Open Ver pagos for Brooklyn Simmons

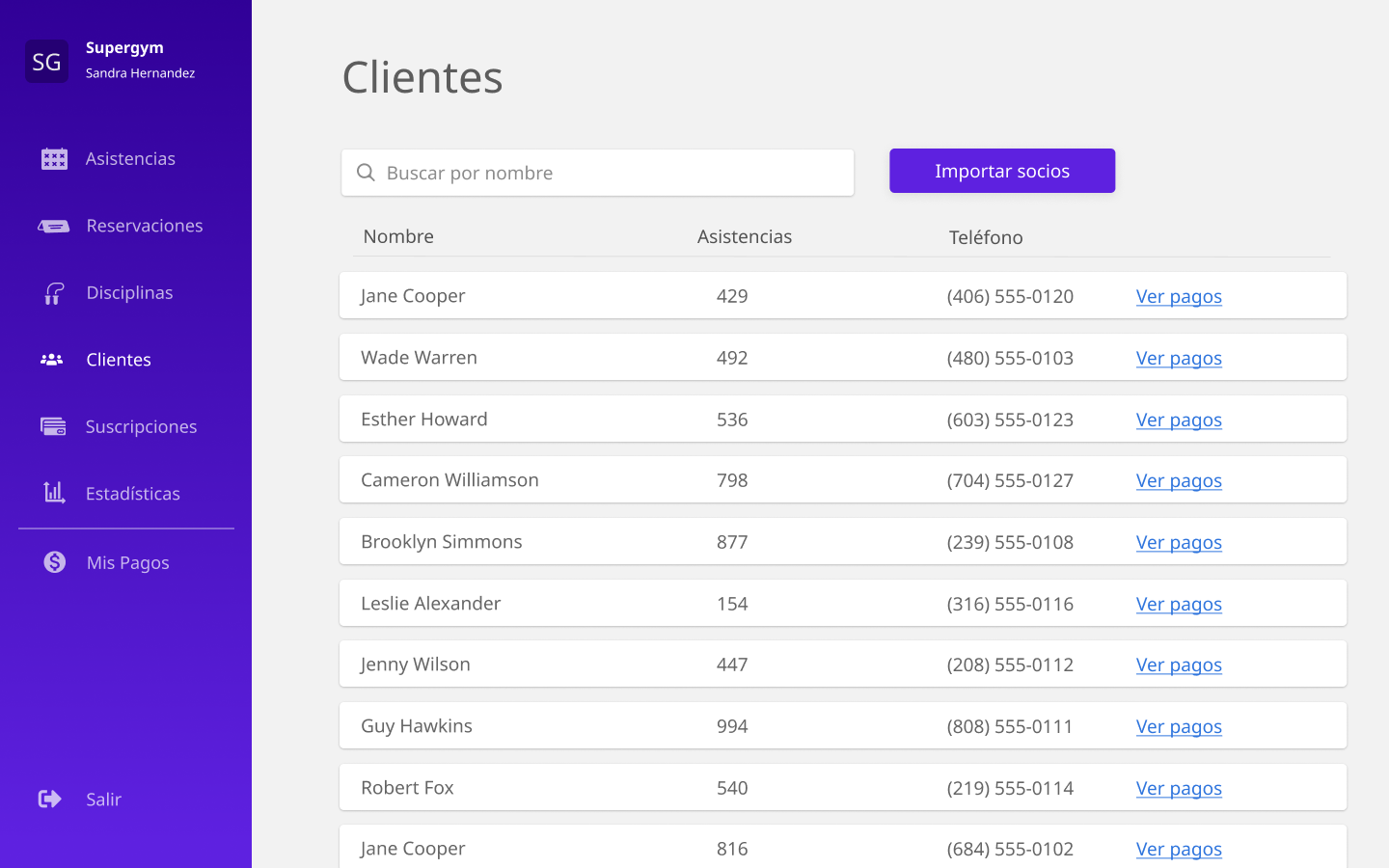pos(1179,542)
